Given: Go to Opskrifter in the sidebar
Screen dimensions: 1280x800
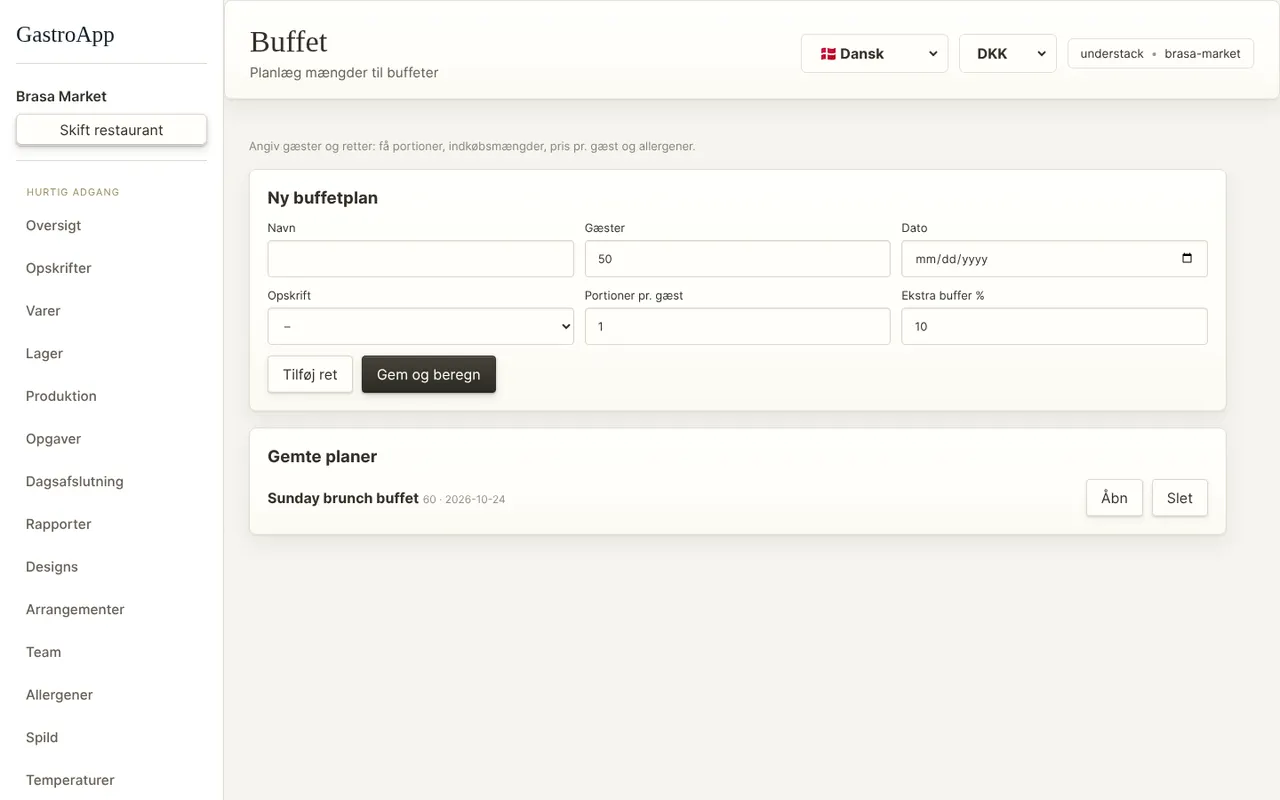Looking at the screenshot, I should (x=59, y=268).
